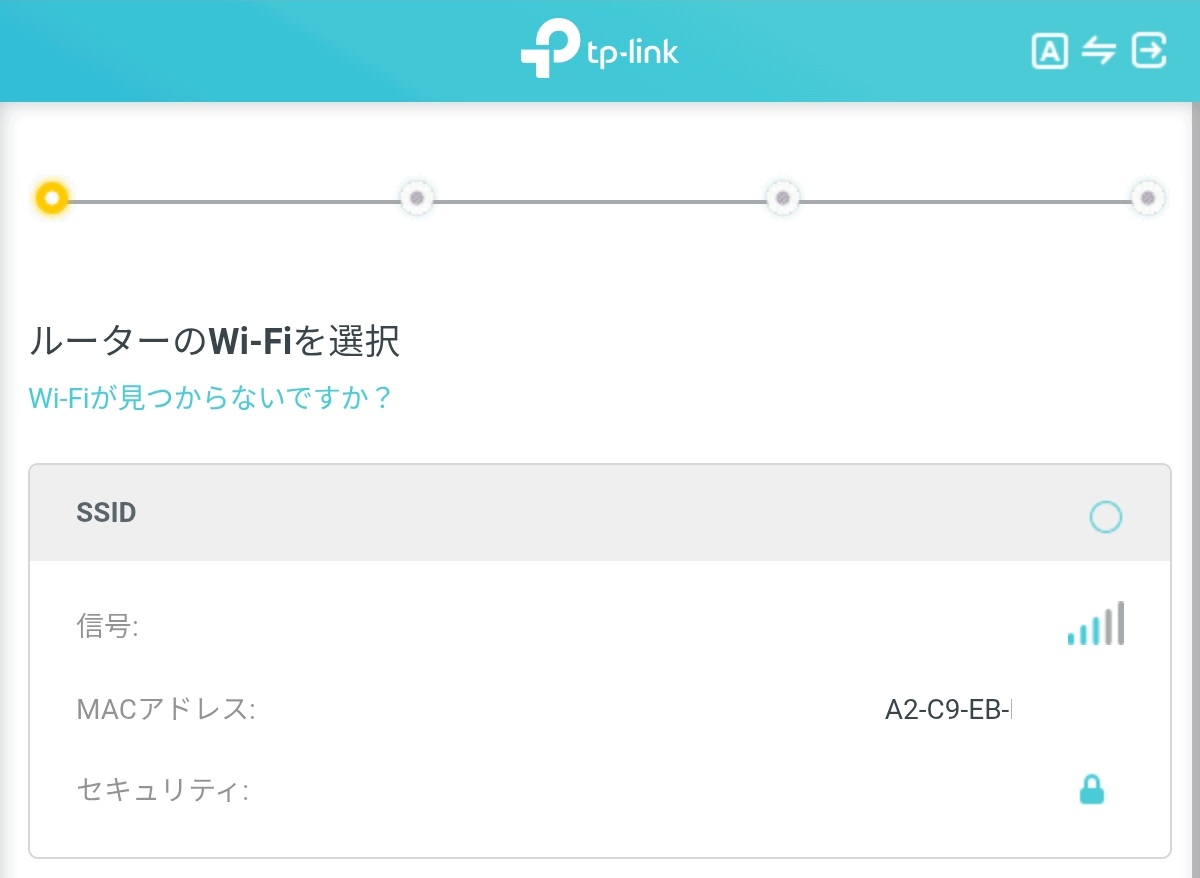
Task: Click the final step dot in wizard
Action: tap(1147, 198)
